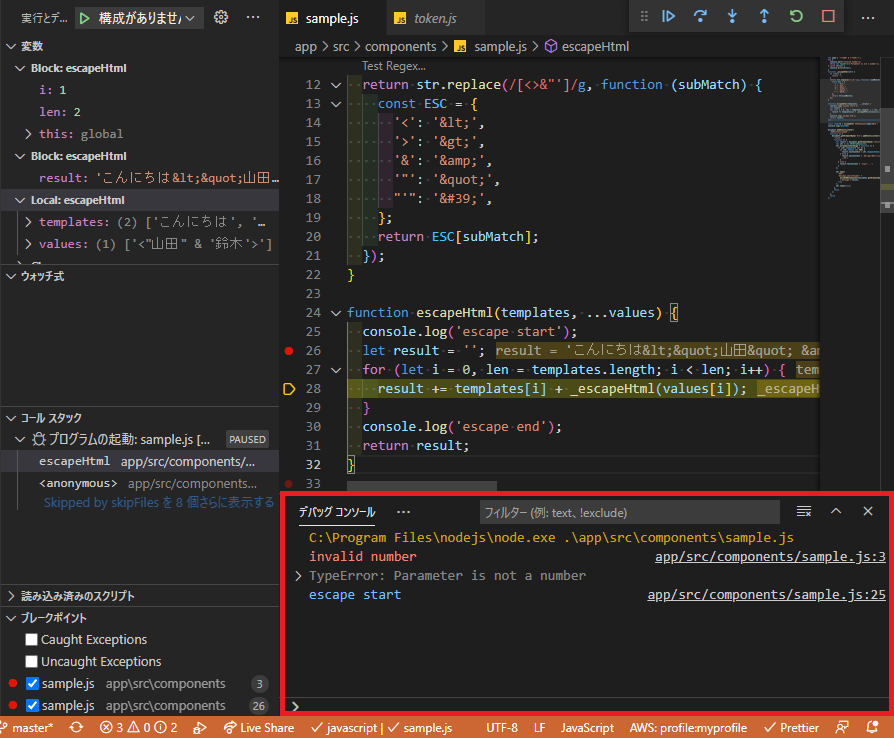Toggle the breakpoint at line 33
Image resolution: width=894 pixels, height=738 pixels.
[x=289, y=484]
